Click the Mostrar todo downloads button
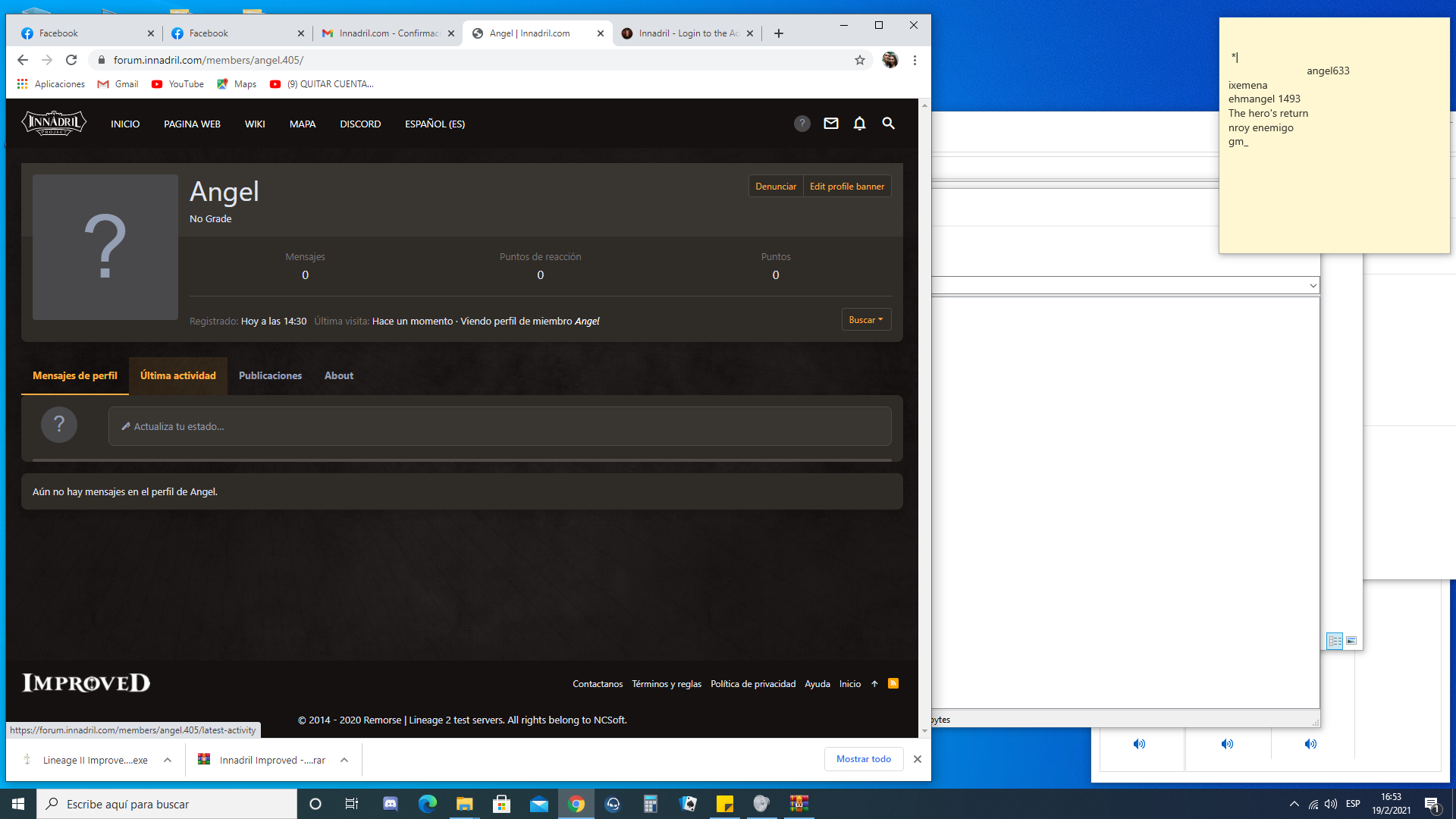 [x=863, y=759]
